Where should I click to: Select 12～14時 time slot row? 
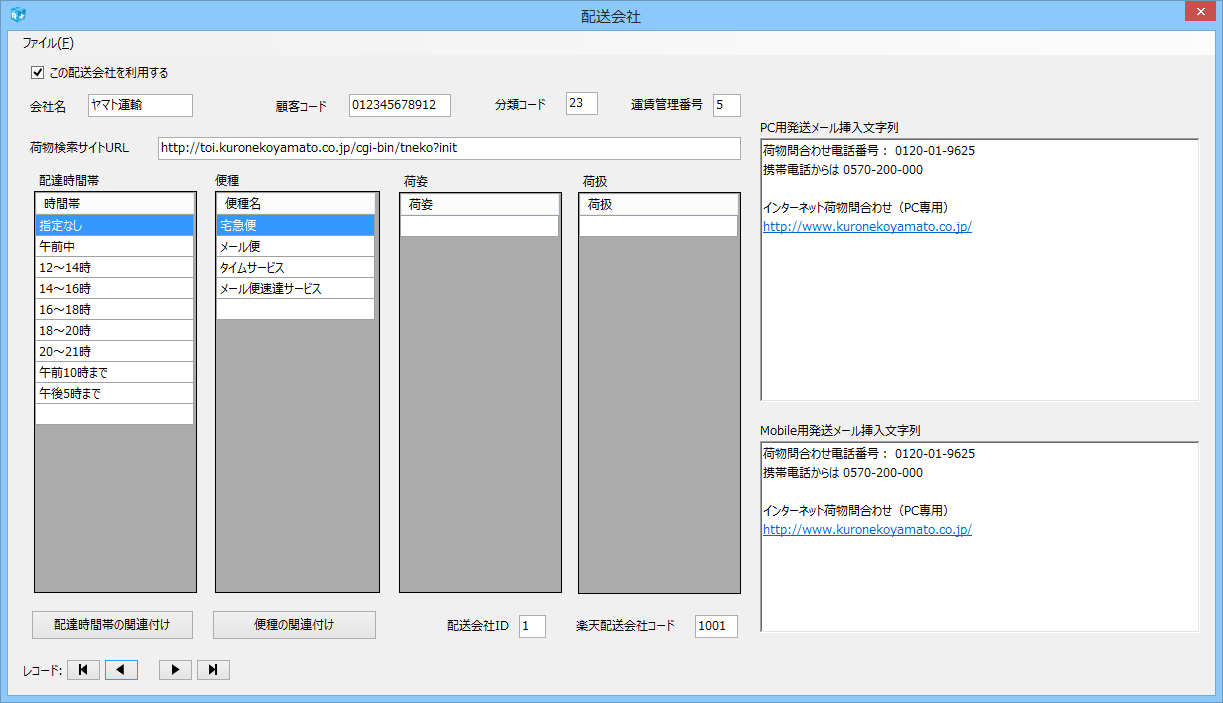pyautogui.click(x=114, y=268)
